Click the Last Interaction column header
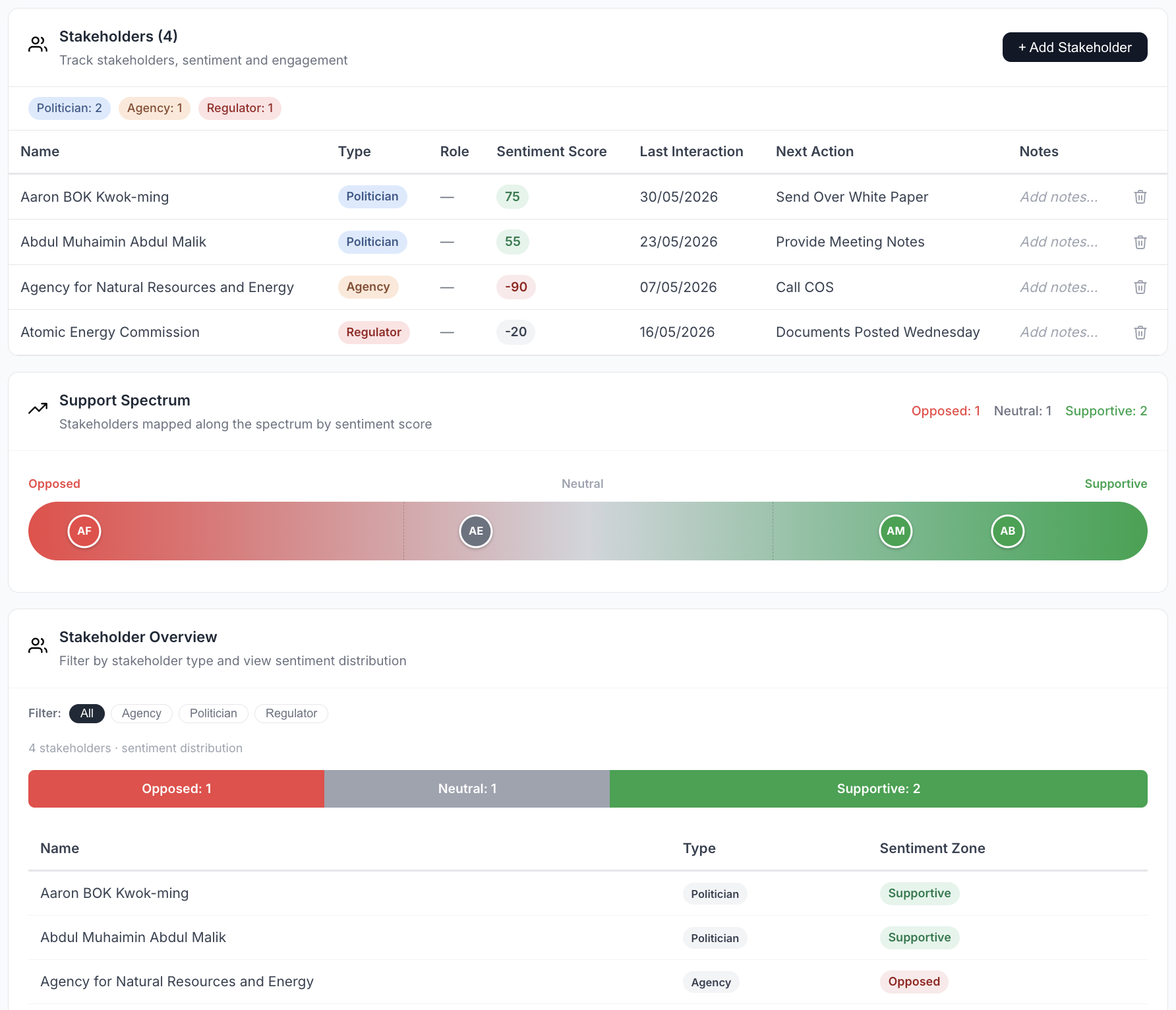Screen dimensions: 1176x1010 [691, 152]
